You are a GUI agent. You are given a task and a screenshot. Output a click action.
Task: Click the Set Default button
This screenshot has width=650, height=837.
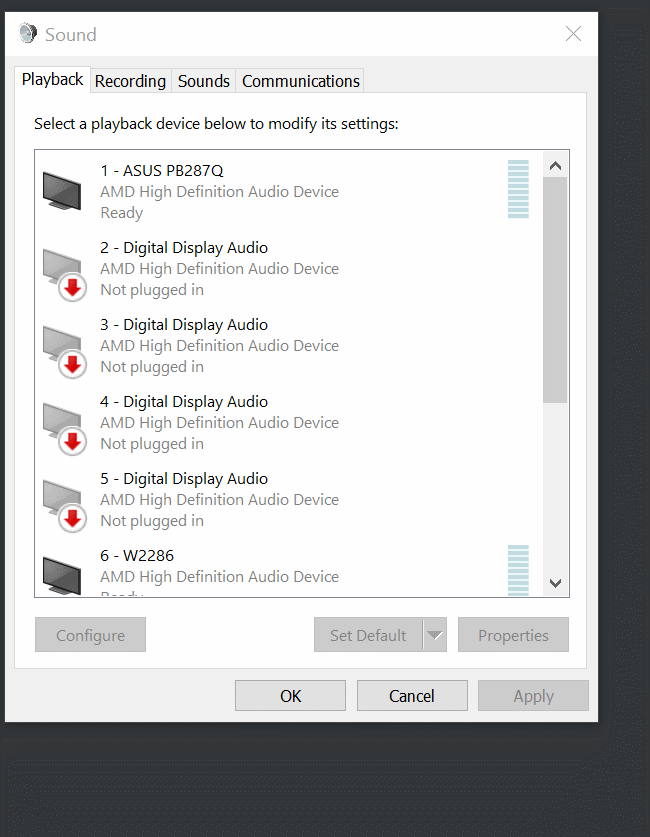(x=368, y=634)
